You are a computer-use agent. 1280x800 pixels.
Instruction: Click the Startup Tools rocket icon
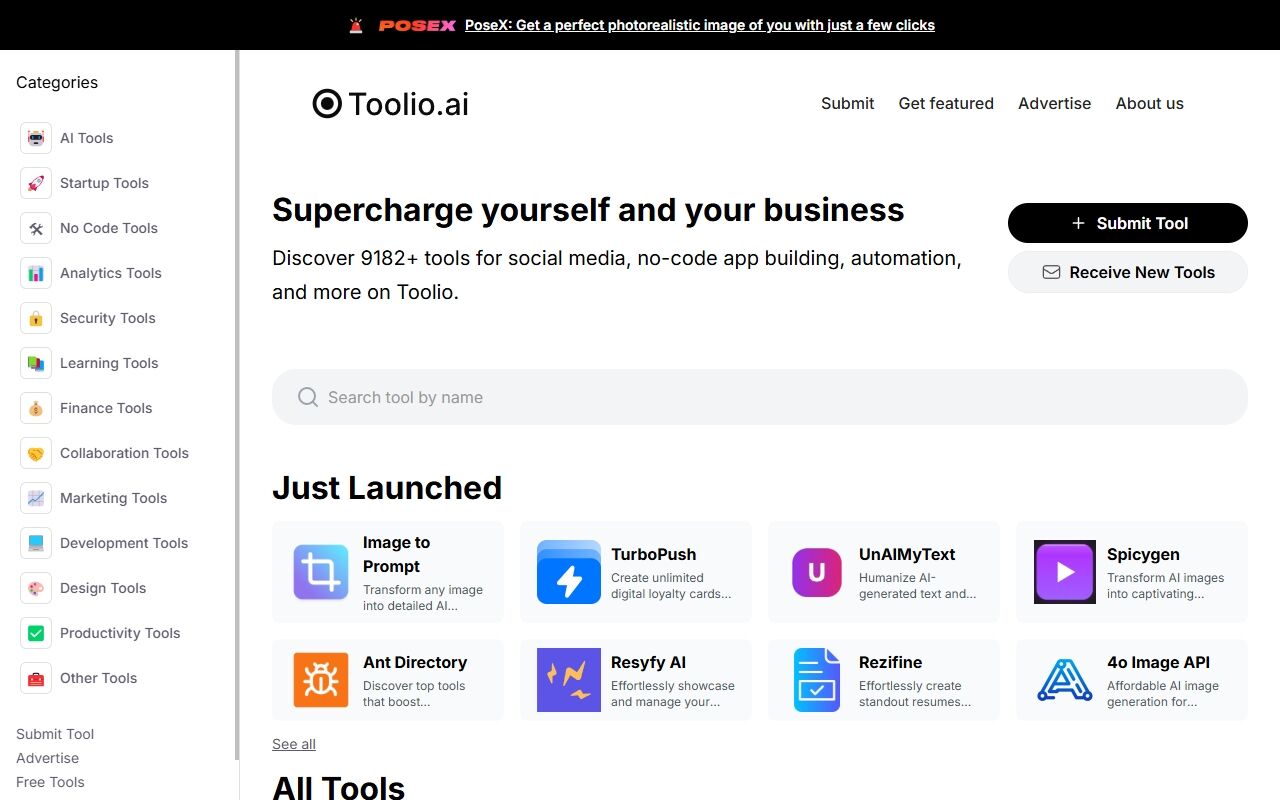tap(36, 183)
